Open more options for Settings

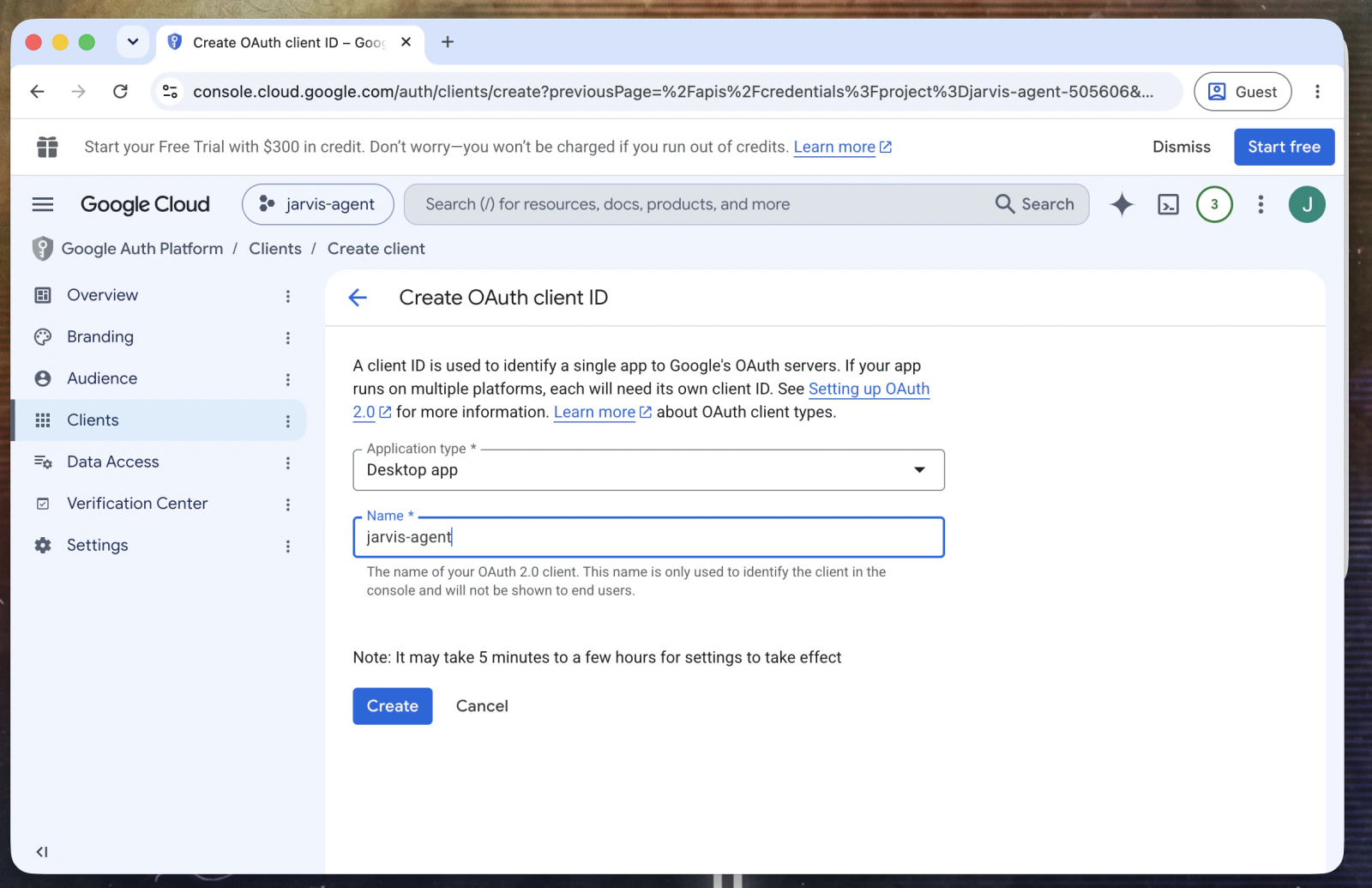[288, 547]
